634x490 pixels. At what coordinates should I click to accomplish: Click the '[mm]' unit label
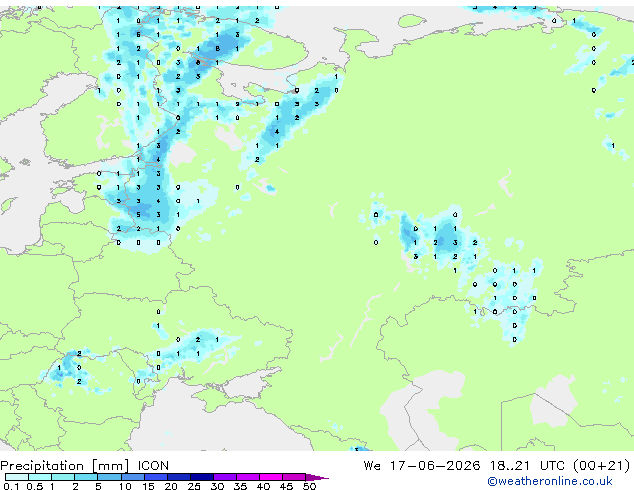[110, 466]
